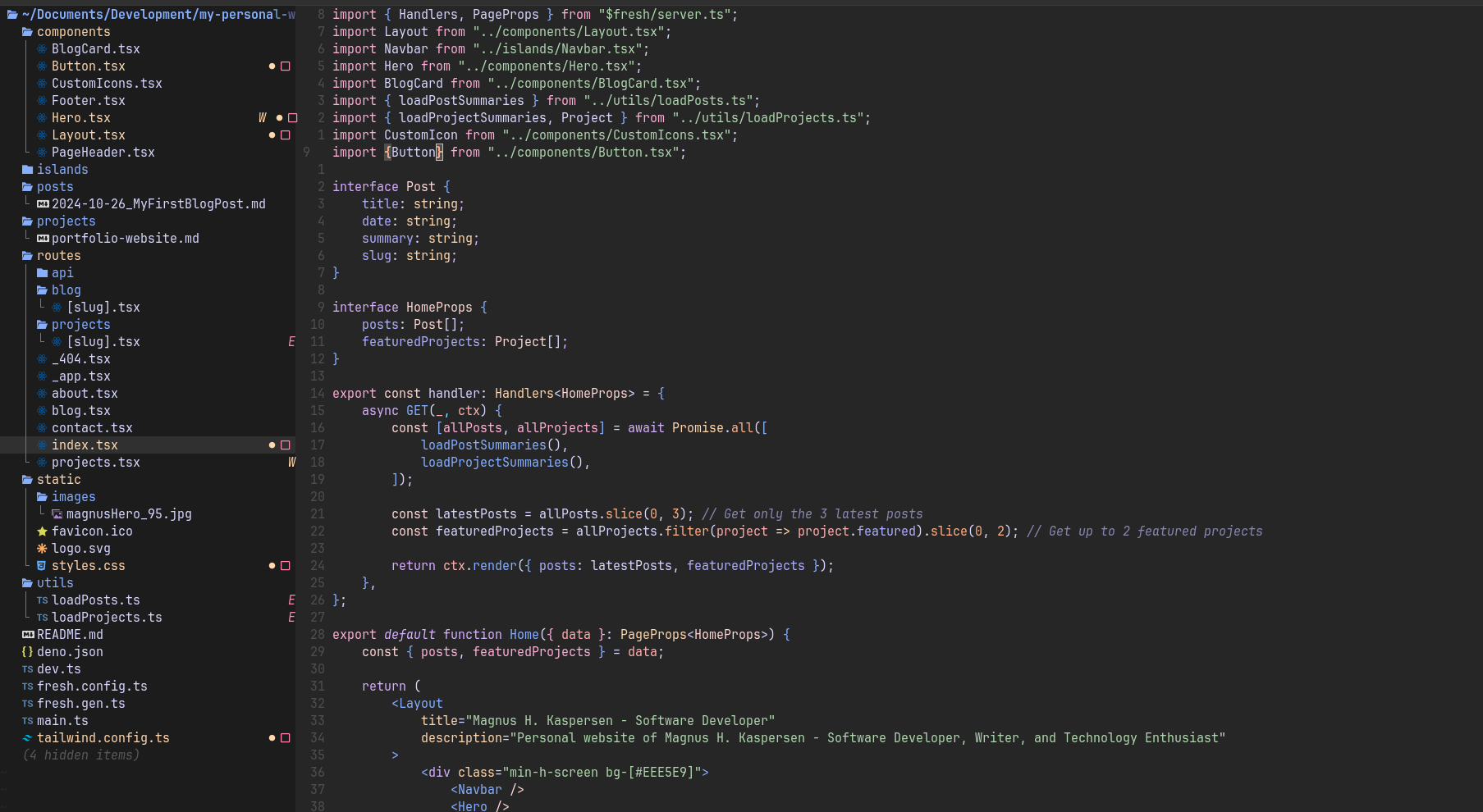Click the braces icon beside deno.json
1483x812 pixels.
(x=27, y=652)
